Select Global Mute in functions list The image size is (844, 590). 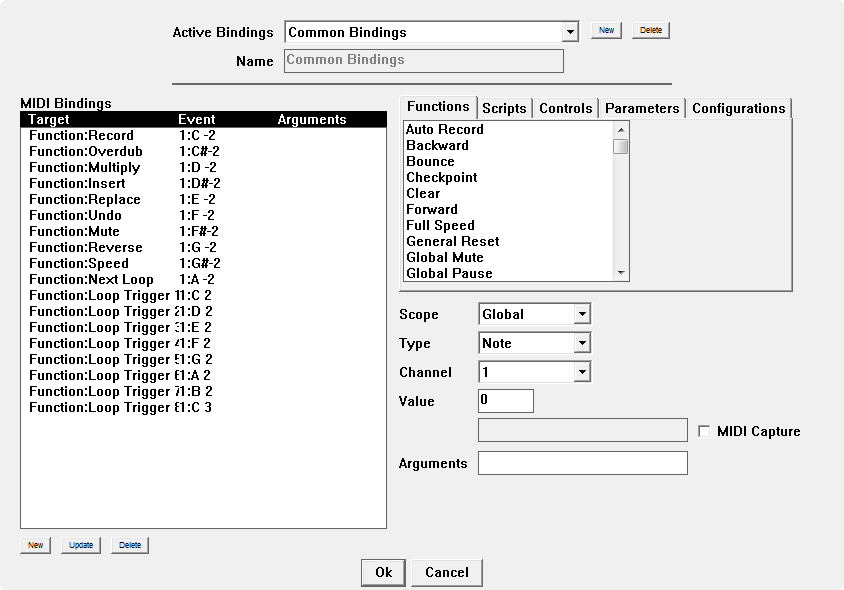(x=509, y=257)
